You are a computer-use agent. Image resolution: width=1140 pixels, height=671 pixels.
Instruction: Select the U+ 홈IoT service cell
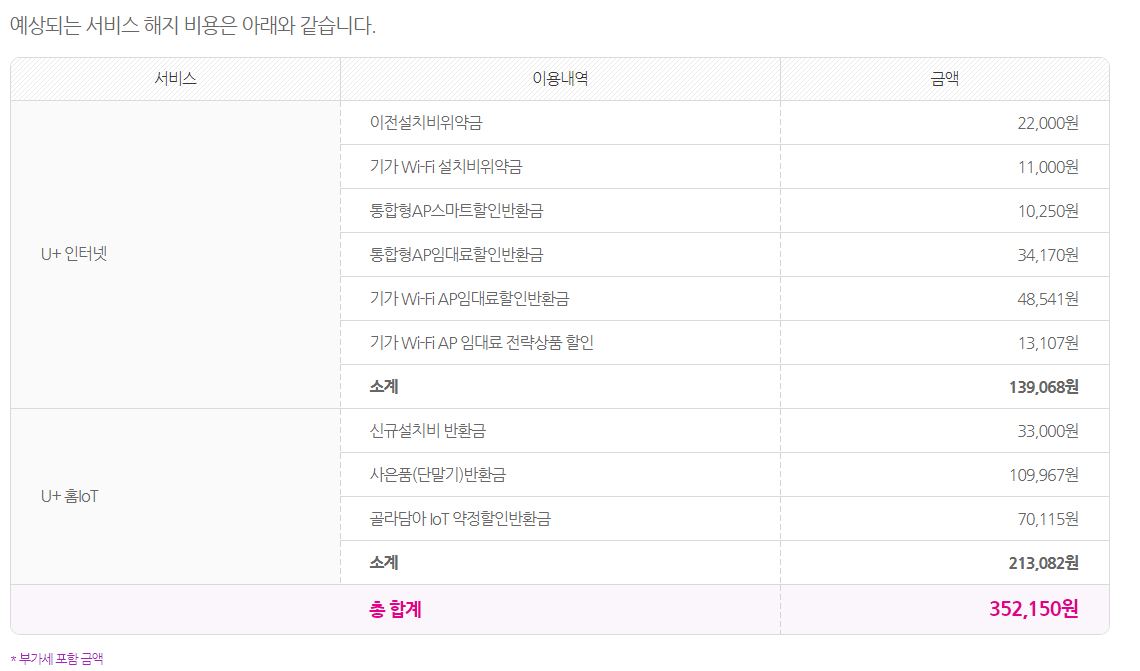69,496
